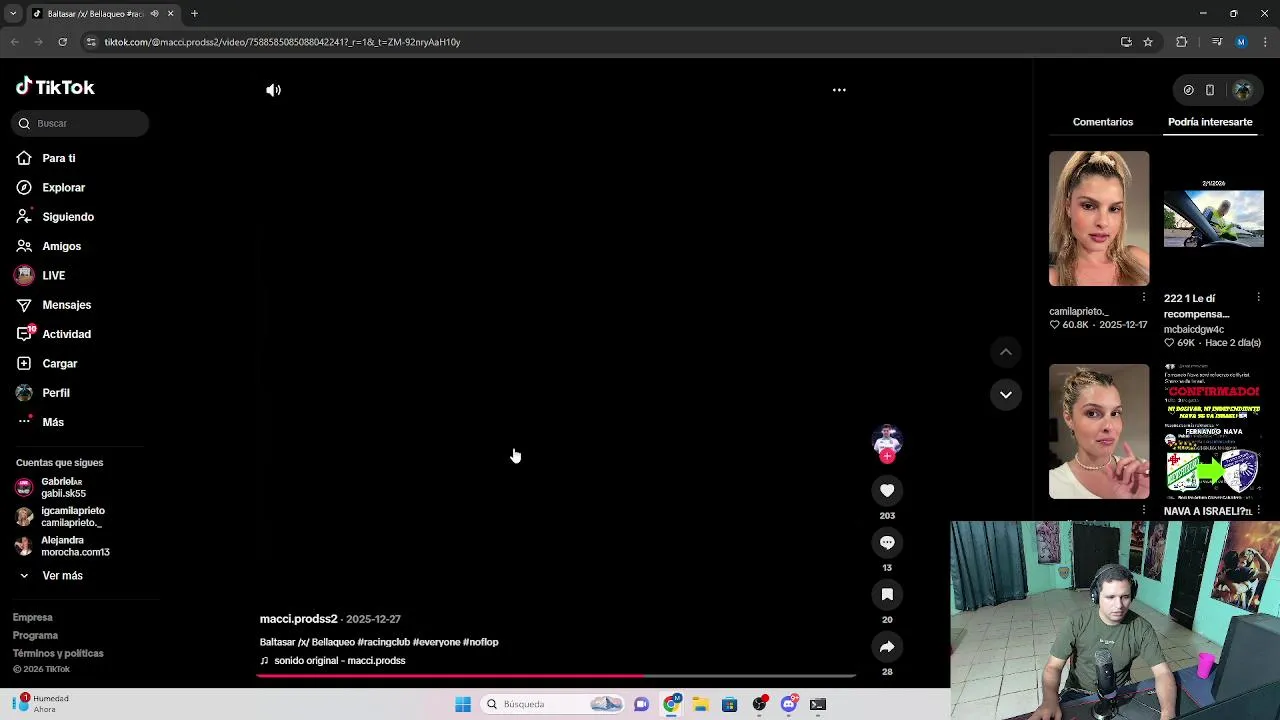The height and width of the screenshot is (720, 1280).
Task: Open Para ti feed
Action: tap(58, 158)
